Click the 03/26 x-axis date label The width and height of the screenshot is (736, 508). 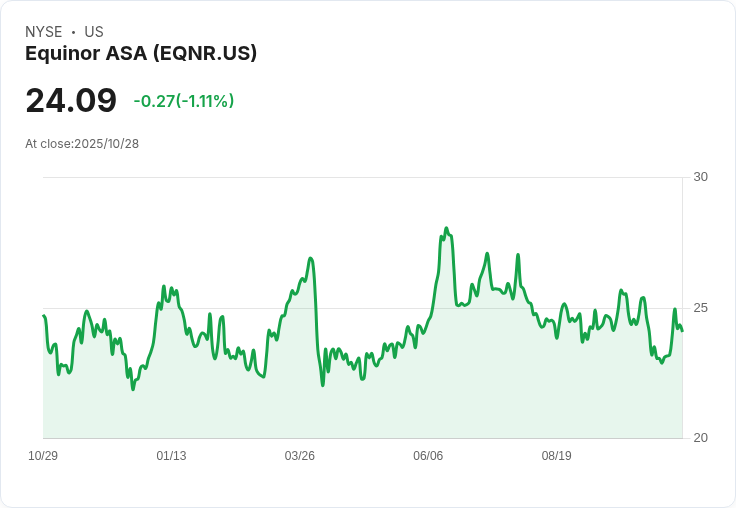pyautogui.click(x=299, y=455)
